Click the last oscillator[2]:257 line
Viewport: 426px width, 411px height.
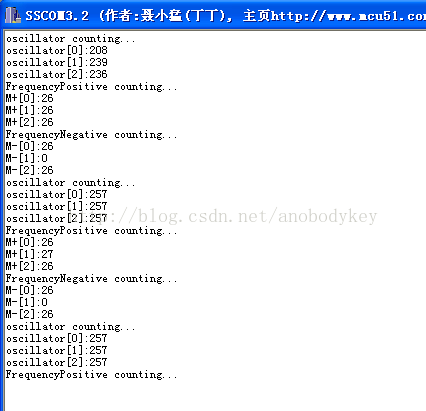57,363
